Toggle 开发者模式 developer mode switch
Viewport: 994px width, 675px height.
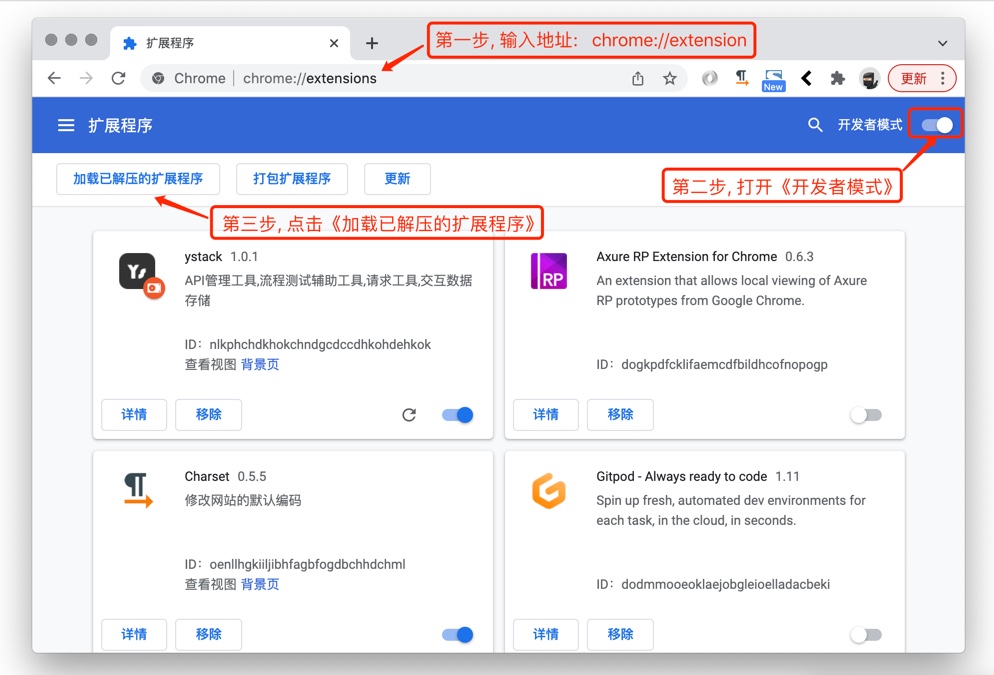click(x=937, y=125)
